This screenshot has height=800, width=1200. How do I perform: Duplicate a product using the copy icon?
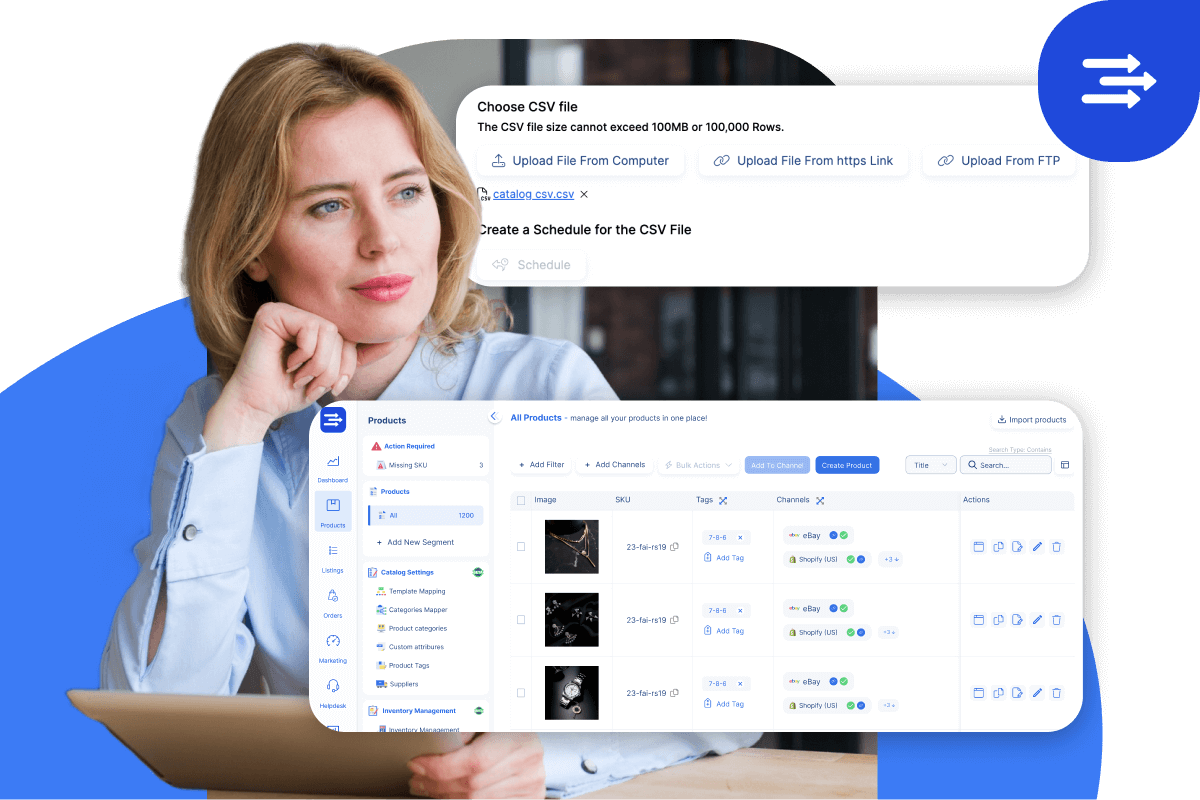click(x=998, y=547)
